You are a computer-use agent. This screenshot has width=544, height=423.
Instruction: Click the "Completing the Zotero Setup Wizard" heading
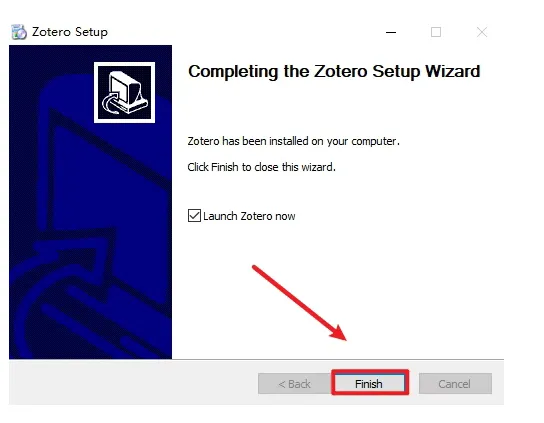coord(334,72)
